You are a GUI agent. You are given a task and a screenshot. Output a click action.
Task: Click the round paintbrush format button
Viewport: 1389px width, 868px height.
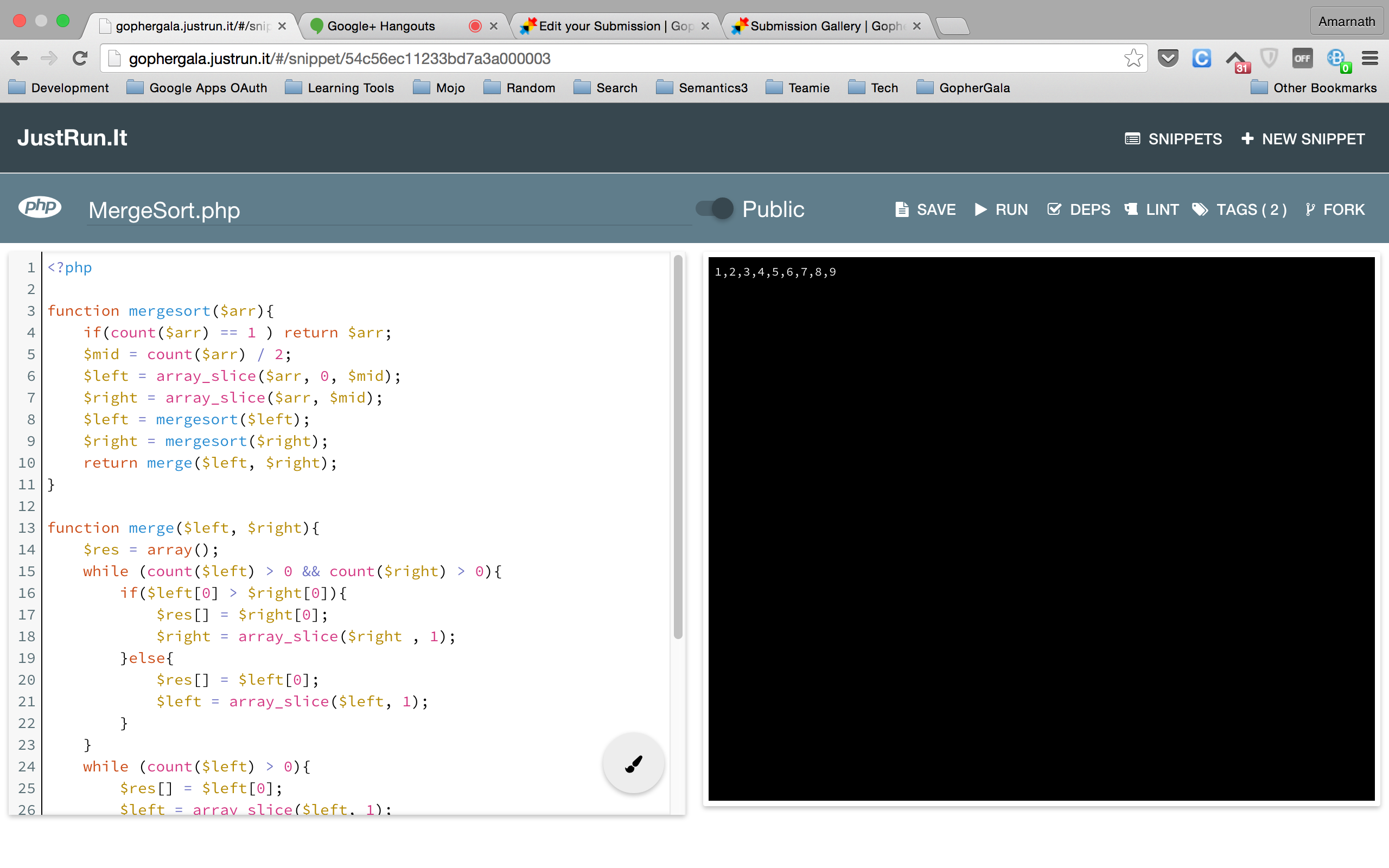(x=633, y=763)
